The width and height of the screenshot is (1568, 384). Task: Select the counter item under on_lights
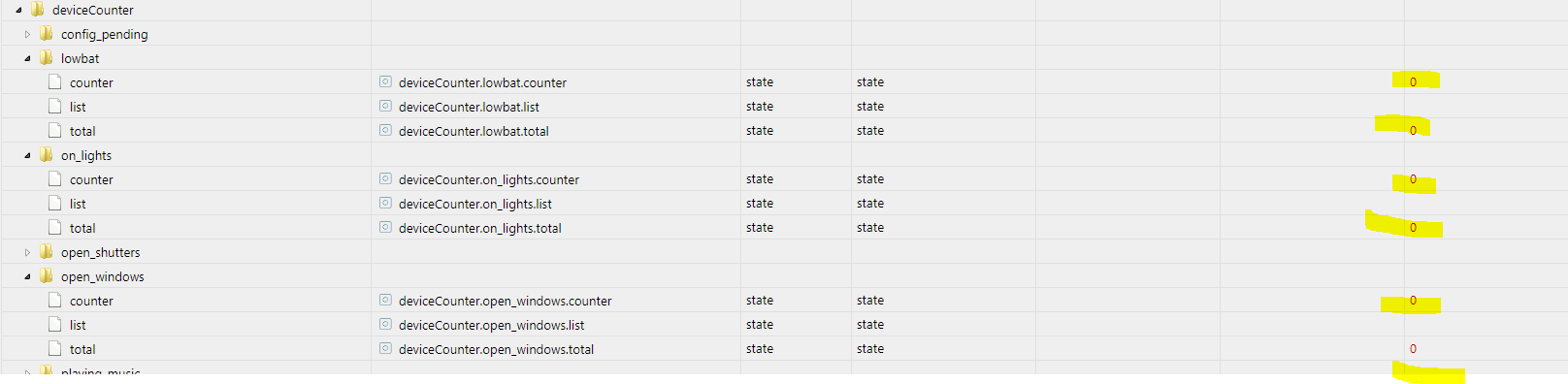click(x=91, y=179)
